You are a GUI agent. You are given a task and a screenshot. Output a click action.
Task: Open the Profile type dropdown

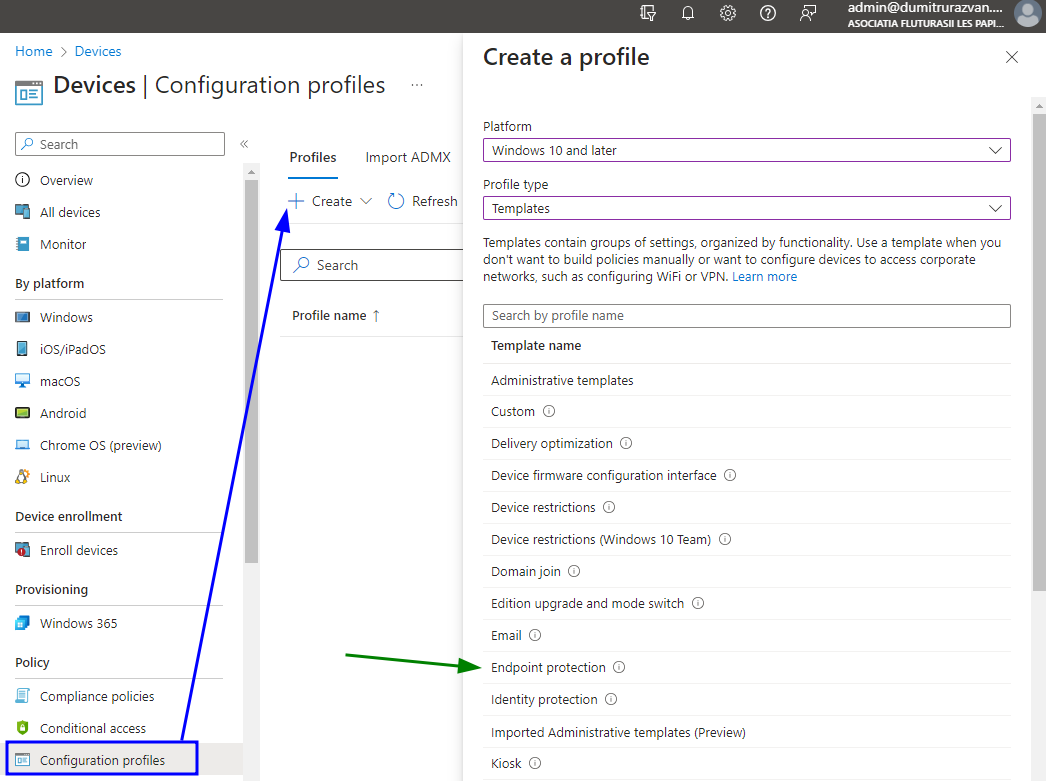pyautogui.click(x=746, y=208)
